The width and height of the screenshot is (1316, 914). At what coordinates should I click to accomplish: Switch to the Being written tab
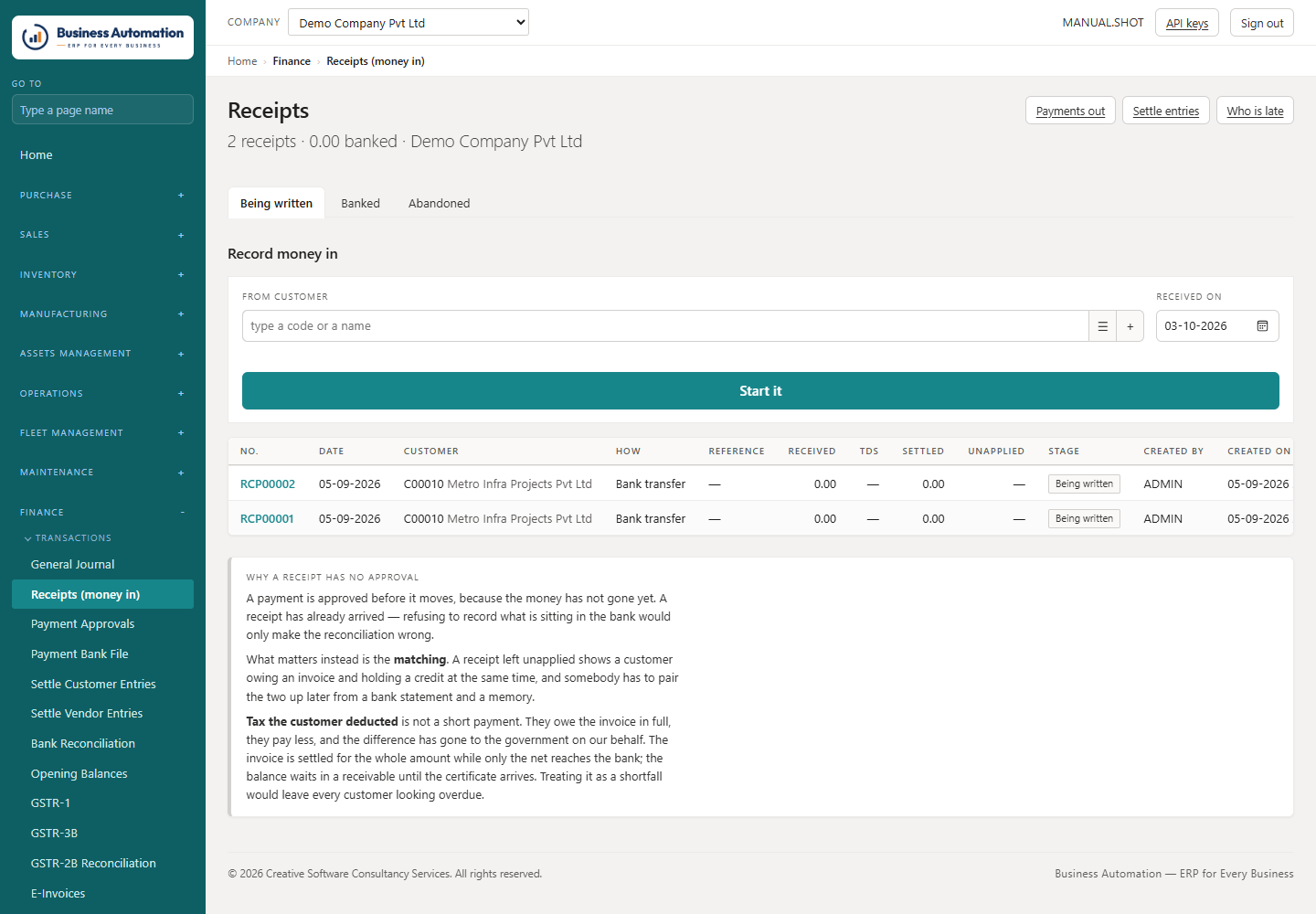point(276,204)
